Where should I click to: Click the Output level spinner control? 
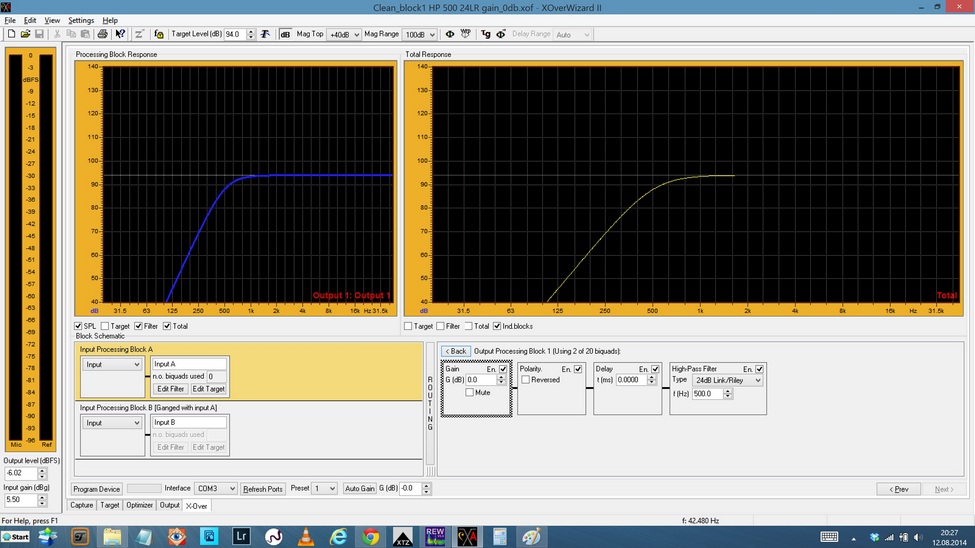[x=42, y=473]
